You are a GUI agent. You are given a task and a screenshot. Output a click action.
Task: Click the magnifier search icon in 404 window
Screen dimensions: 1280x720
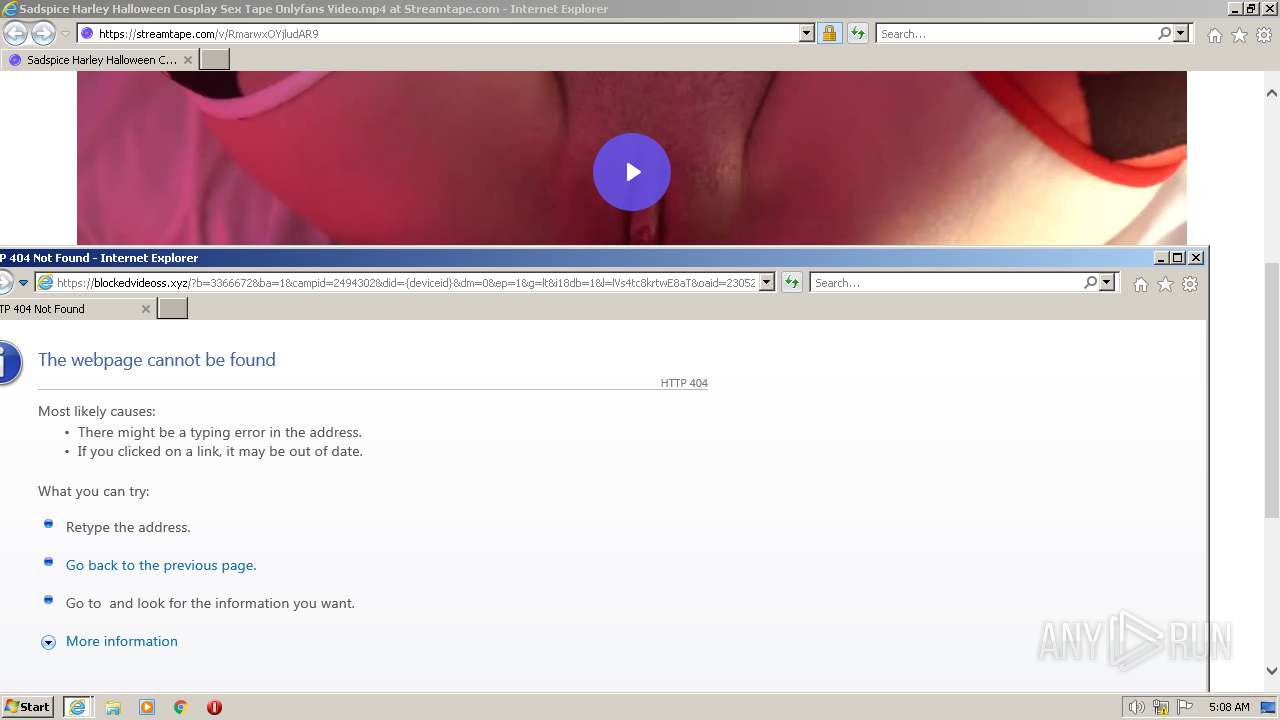[x=1090, y=283]
